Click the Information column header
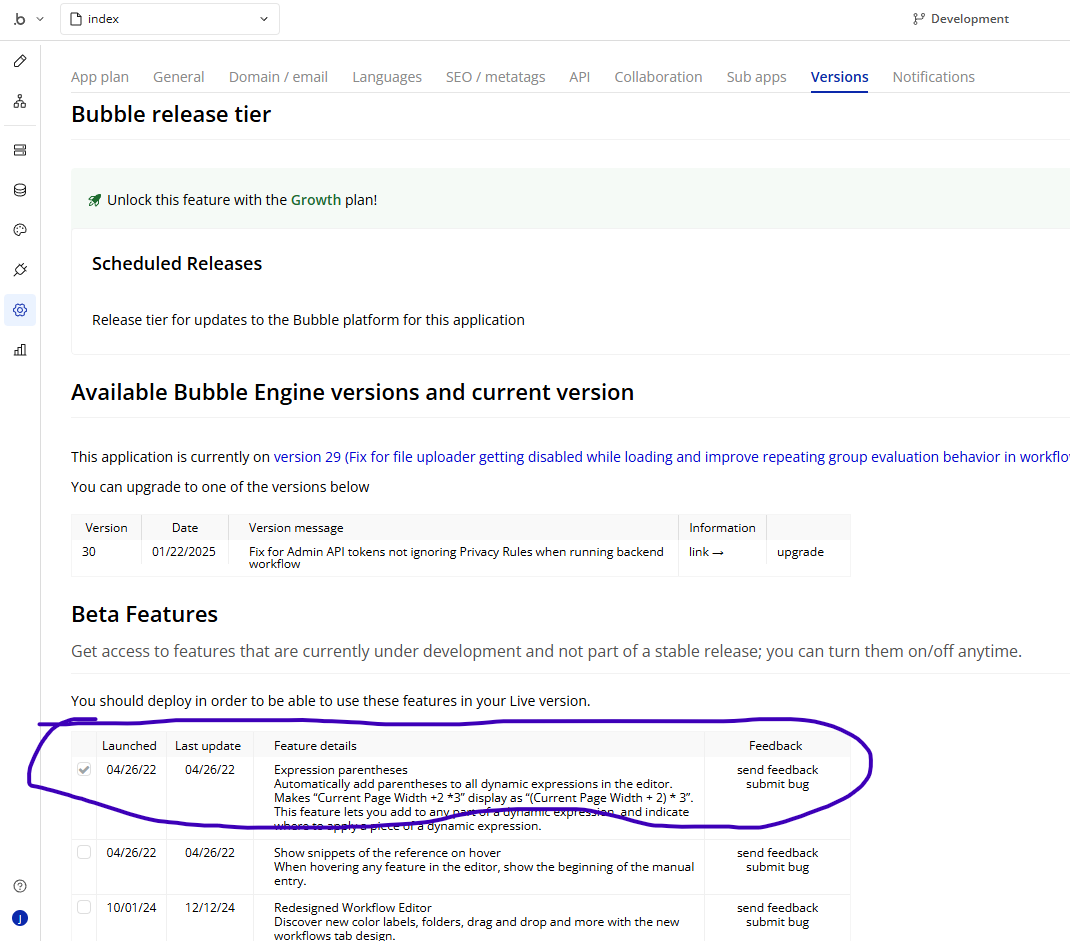Image resolution: width=1070 pixels, height=941 pixels. click(x=722, y=528)
